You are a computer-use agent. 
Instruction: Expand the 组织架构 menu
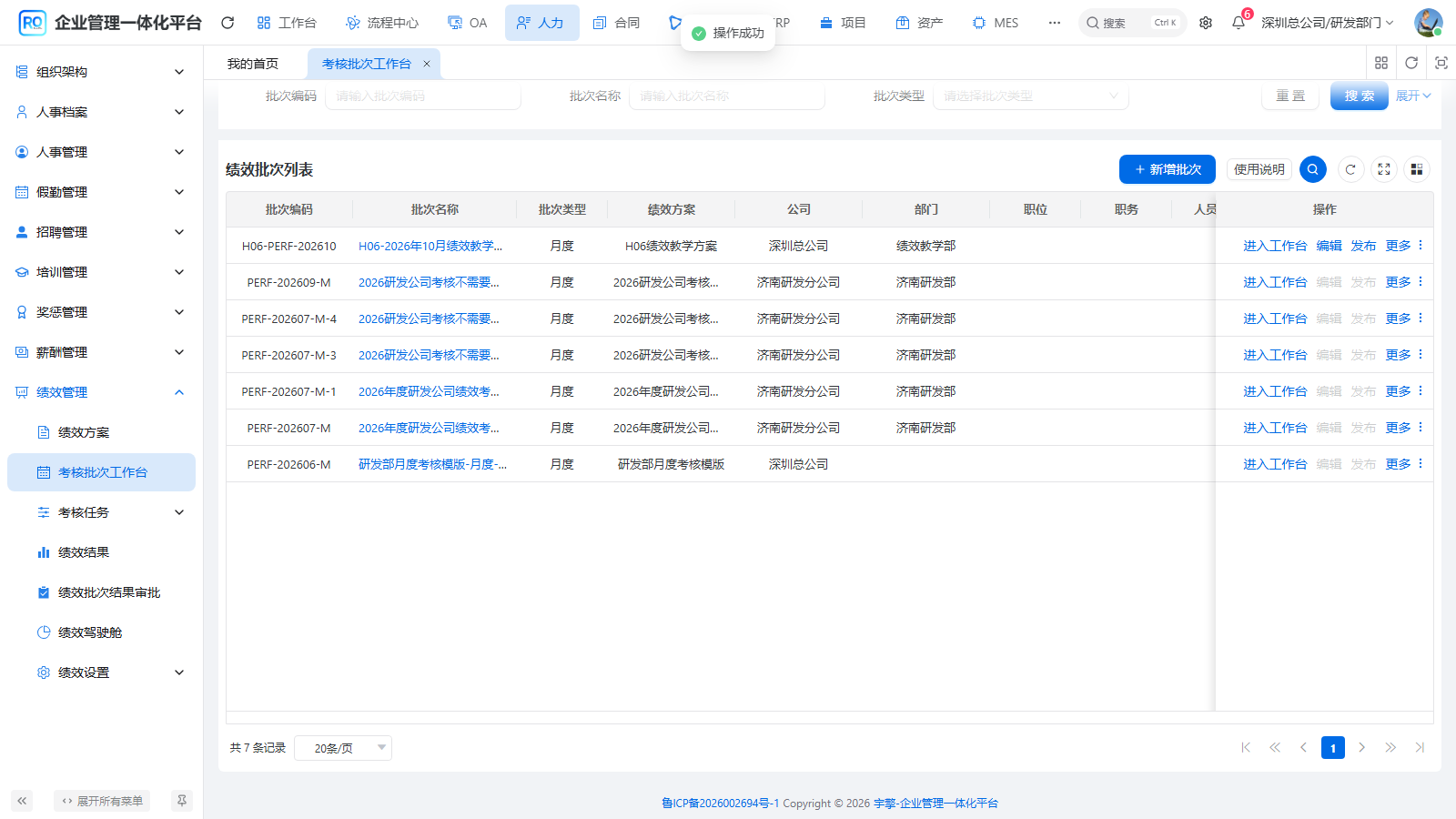pyautogui.click(x=101, y=72)
